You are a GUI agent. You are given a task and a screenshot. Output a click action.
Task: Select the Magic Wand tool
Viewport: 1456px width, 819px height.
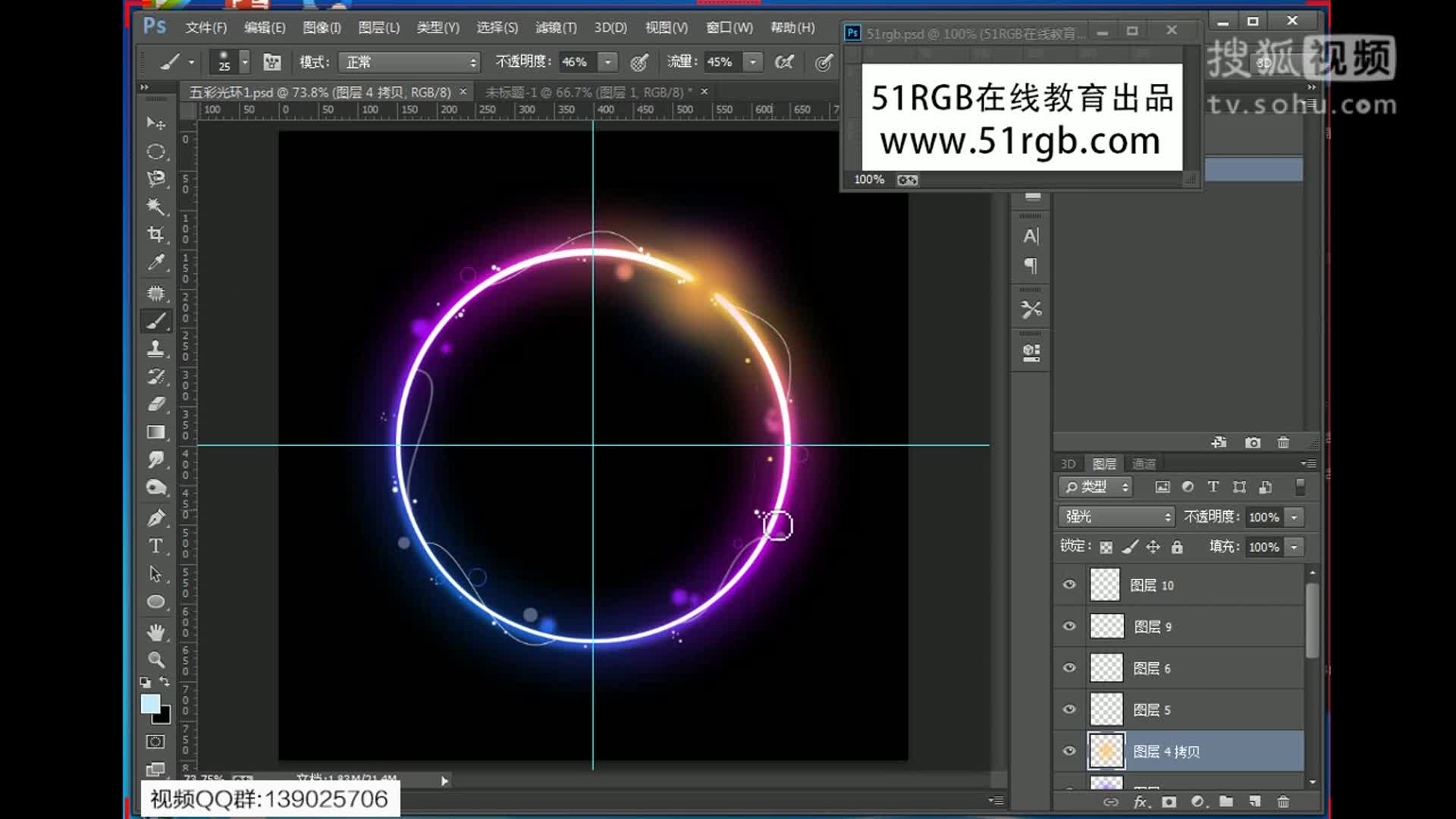(x=156, y=207)
